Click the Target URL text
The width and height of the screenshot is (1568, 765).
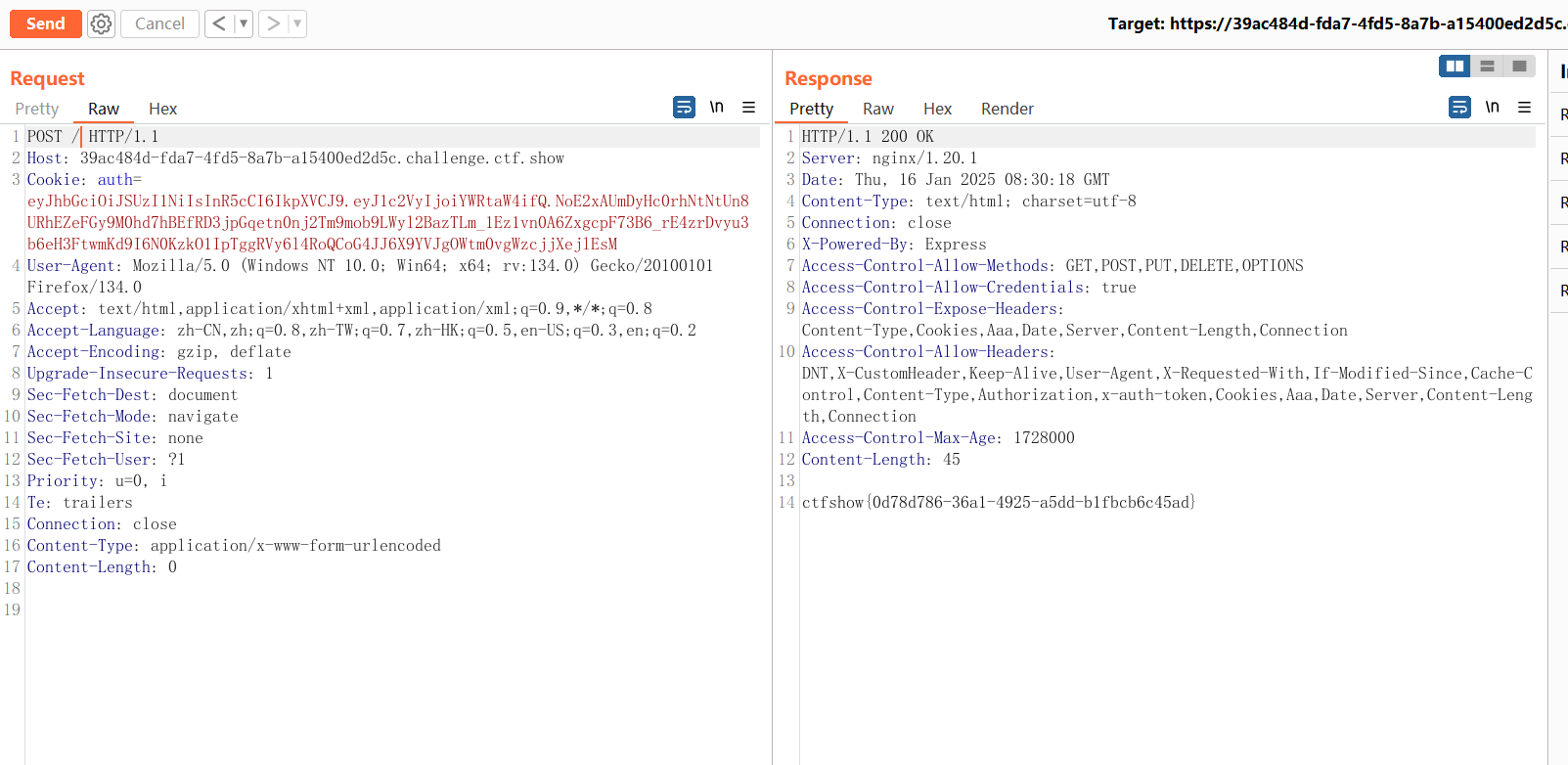[1337, 23]
